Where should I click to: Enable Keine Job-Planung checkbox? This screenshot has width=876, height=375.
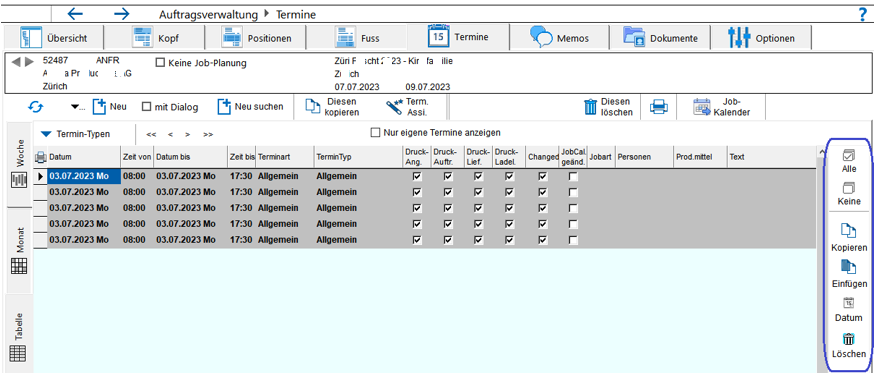[159, 63]
